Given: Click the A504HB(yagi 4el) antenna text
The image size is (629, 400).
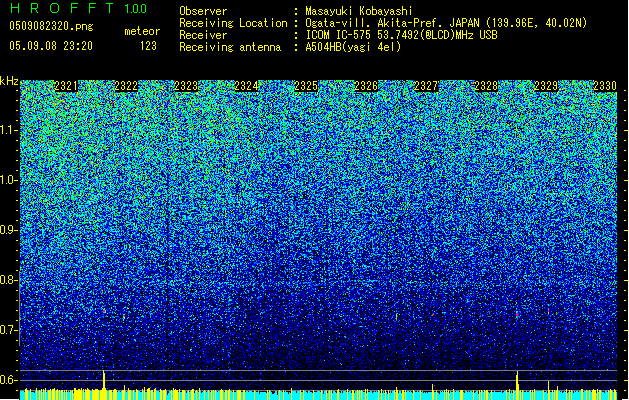Looking at the screenshot, I should point(353,47).
